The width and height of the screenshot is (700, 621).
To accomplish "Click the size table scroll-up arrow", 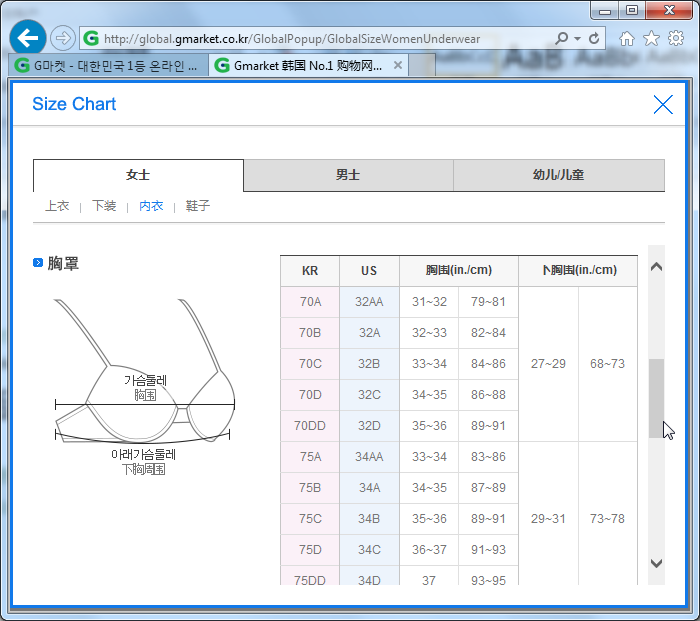I will coord(656,267).
